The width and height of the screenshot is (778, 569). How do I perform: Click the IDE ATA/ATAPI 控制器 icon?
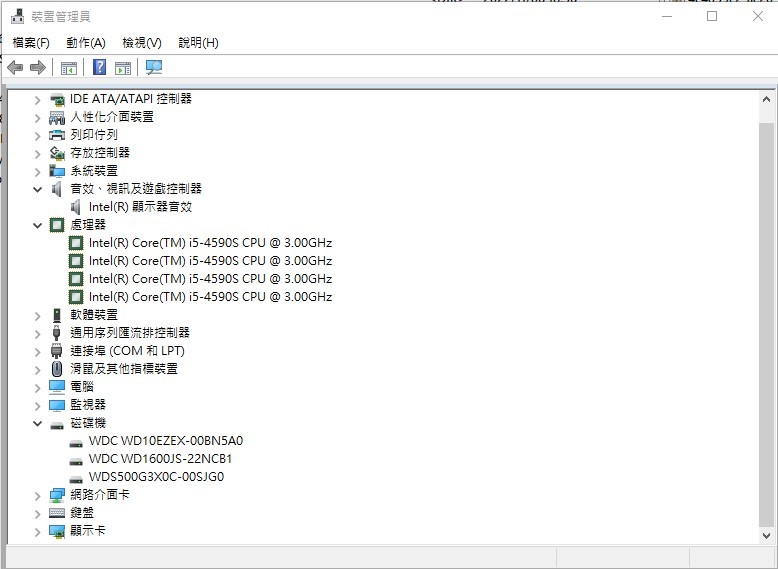pyautogui.click(x=57, y=99)
